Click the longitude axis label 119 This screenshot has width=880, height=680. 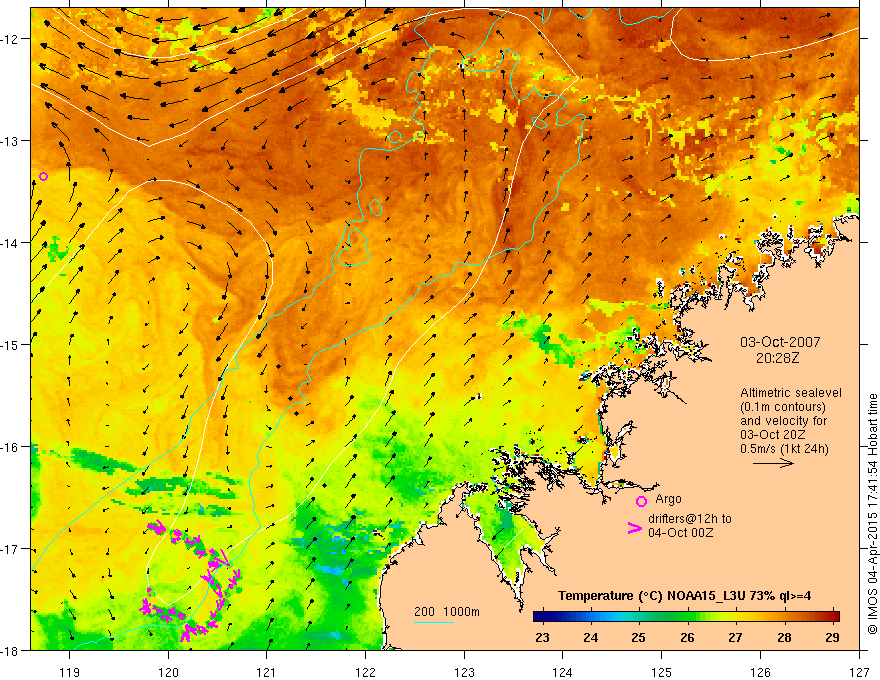tap(70, 672)
